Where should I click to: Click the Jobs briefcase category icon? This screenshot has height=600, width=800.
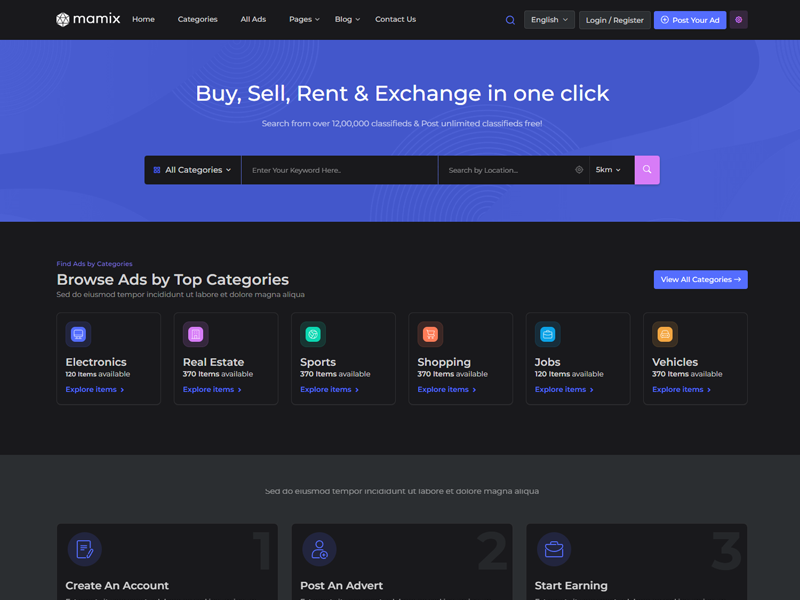point(547,334)
